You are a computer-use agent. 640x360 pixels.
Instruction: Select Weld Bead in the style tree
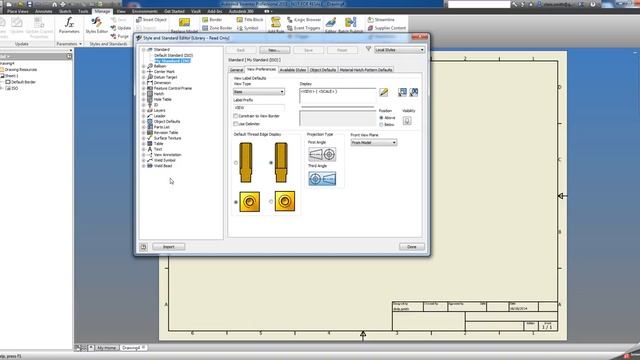click(163, 166)
